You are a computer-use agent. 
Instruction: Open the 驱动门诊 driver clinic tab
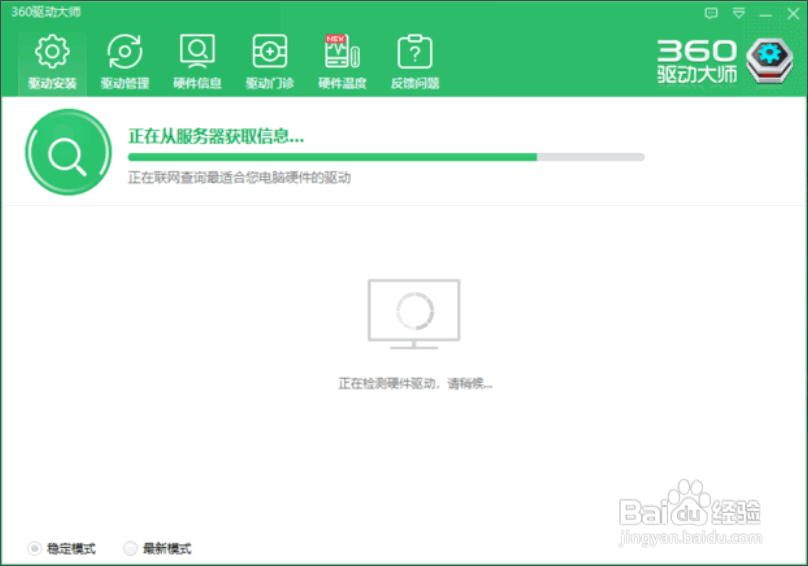click(x=270, y=62)
